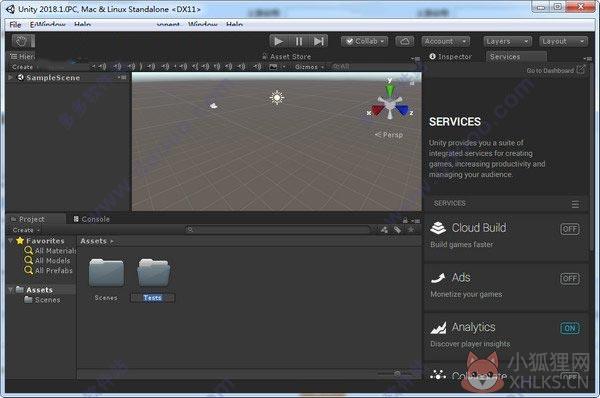Viewport: 600px width, 398px height.
Task: Pause the game with Pause button
Action: tap(299, 41)
